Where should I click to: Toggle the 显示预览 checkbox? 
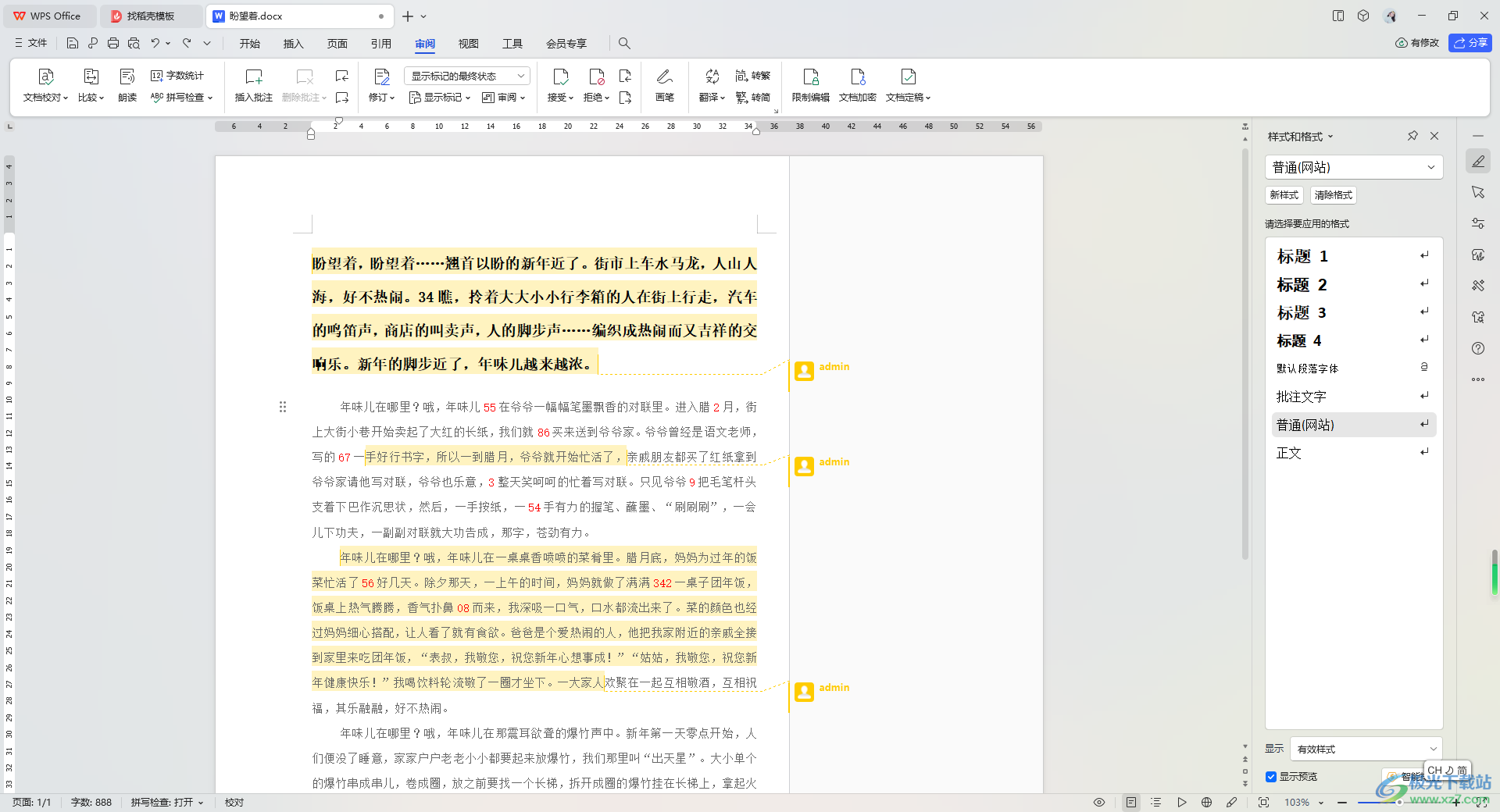click(x=1271, y=777)
